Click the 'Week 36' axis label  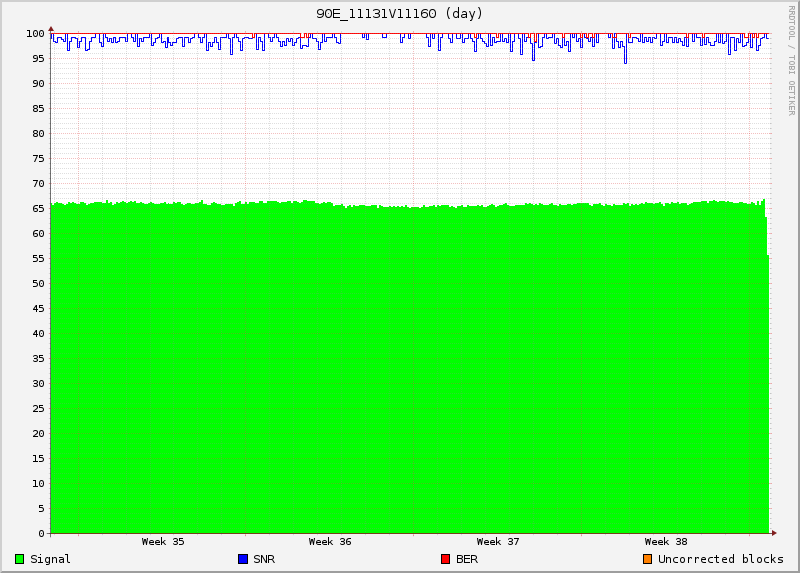(330, 541)
